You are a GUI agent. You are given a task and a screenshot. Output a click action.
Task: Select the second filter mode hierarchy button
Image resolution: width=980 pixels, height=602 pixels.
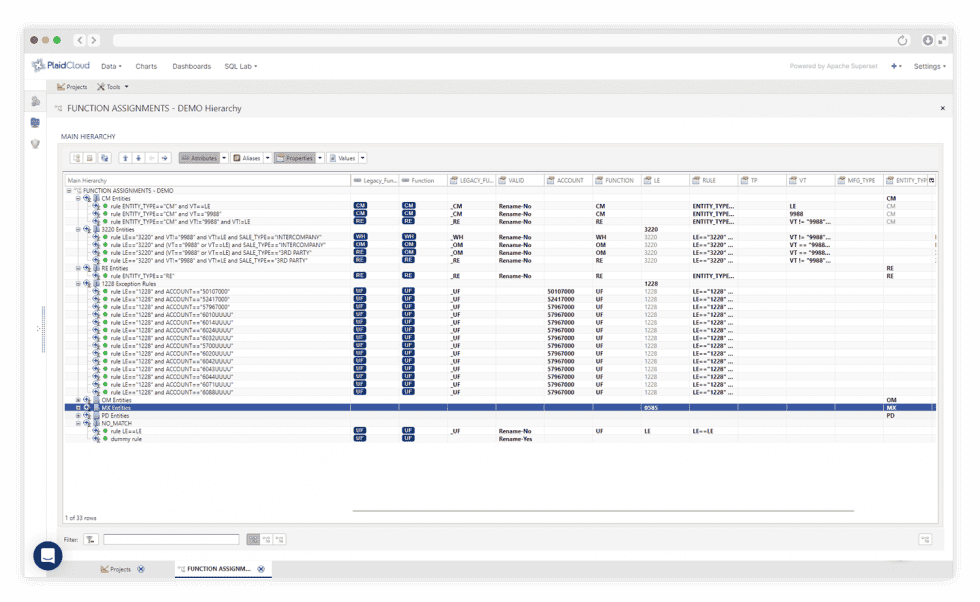(266, 539)
